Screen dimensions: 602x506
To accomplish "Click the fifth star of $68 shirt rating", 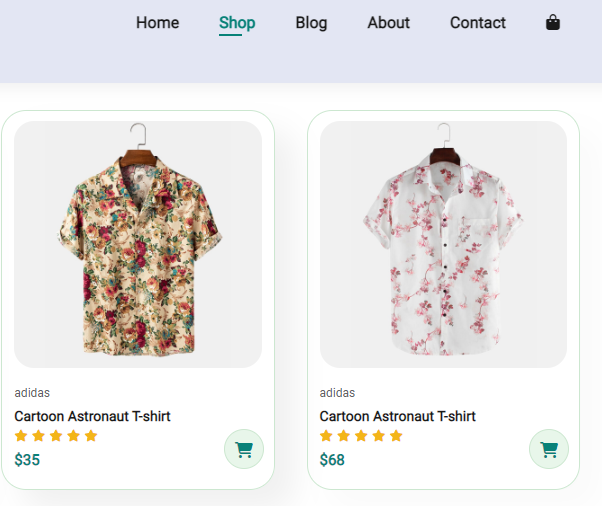I will 396,436.
